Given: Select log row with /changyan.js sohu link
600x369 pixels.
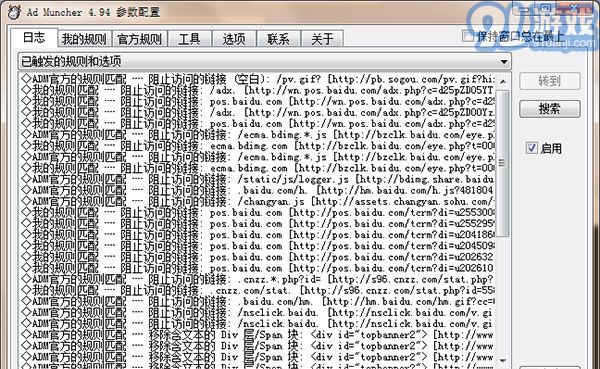Looking at the screenshot, I should click(x=258, y=201).
